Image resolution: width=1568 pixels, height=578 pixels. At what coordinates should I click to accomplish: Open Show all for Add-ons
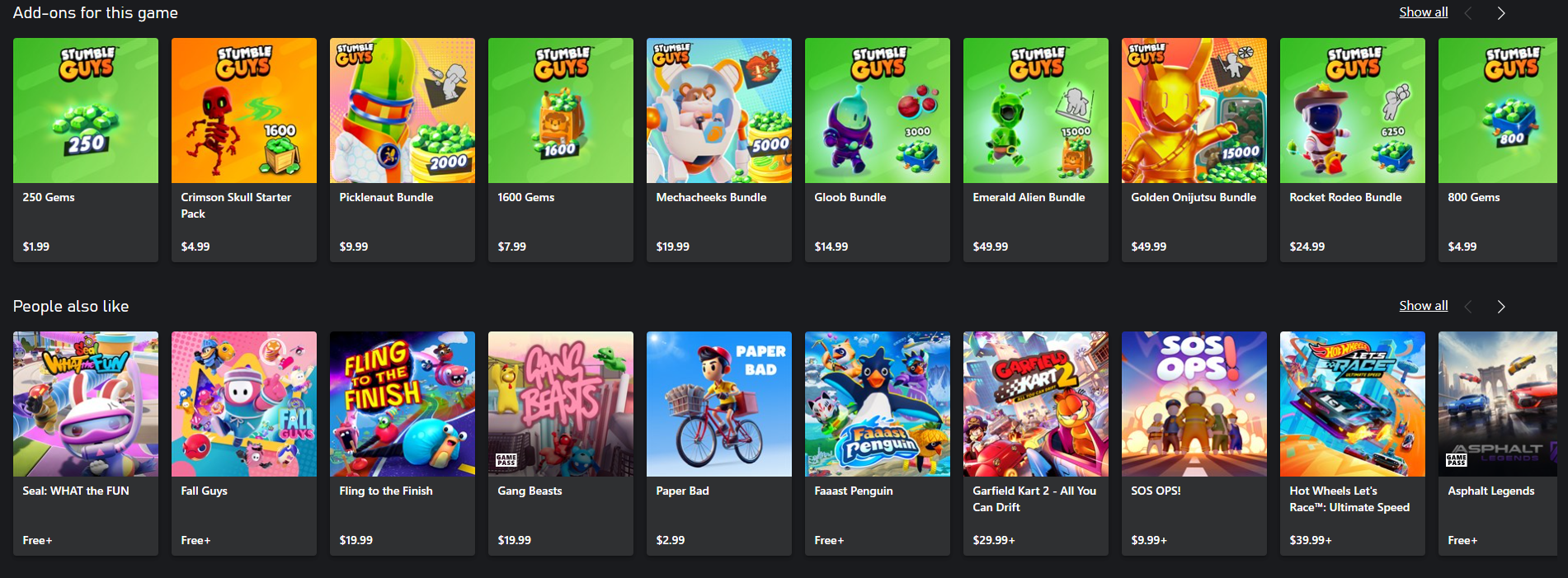1423,12
